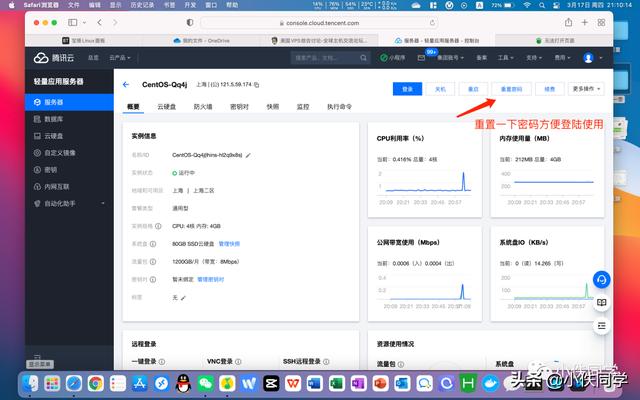Copy the IP address 121.5.59.174
Image resolution: width=640 pixels, height=400 pixels.
pos(256,85)
